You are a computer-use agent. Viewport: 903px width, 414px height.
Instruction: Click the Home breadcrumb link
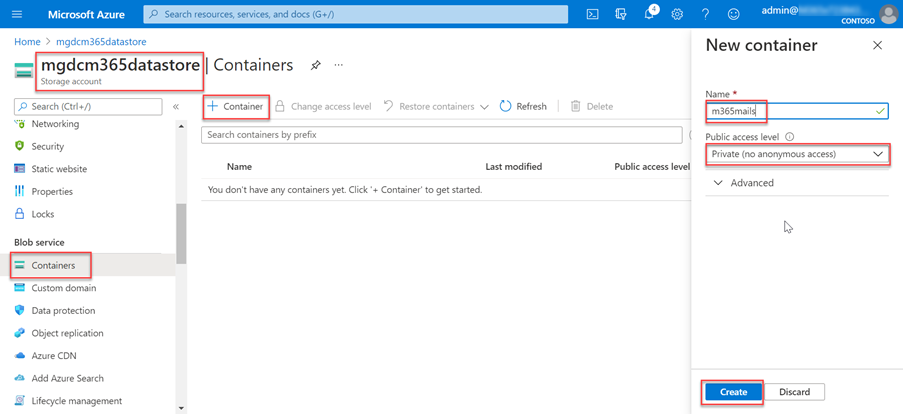click(x=27, y=42)
